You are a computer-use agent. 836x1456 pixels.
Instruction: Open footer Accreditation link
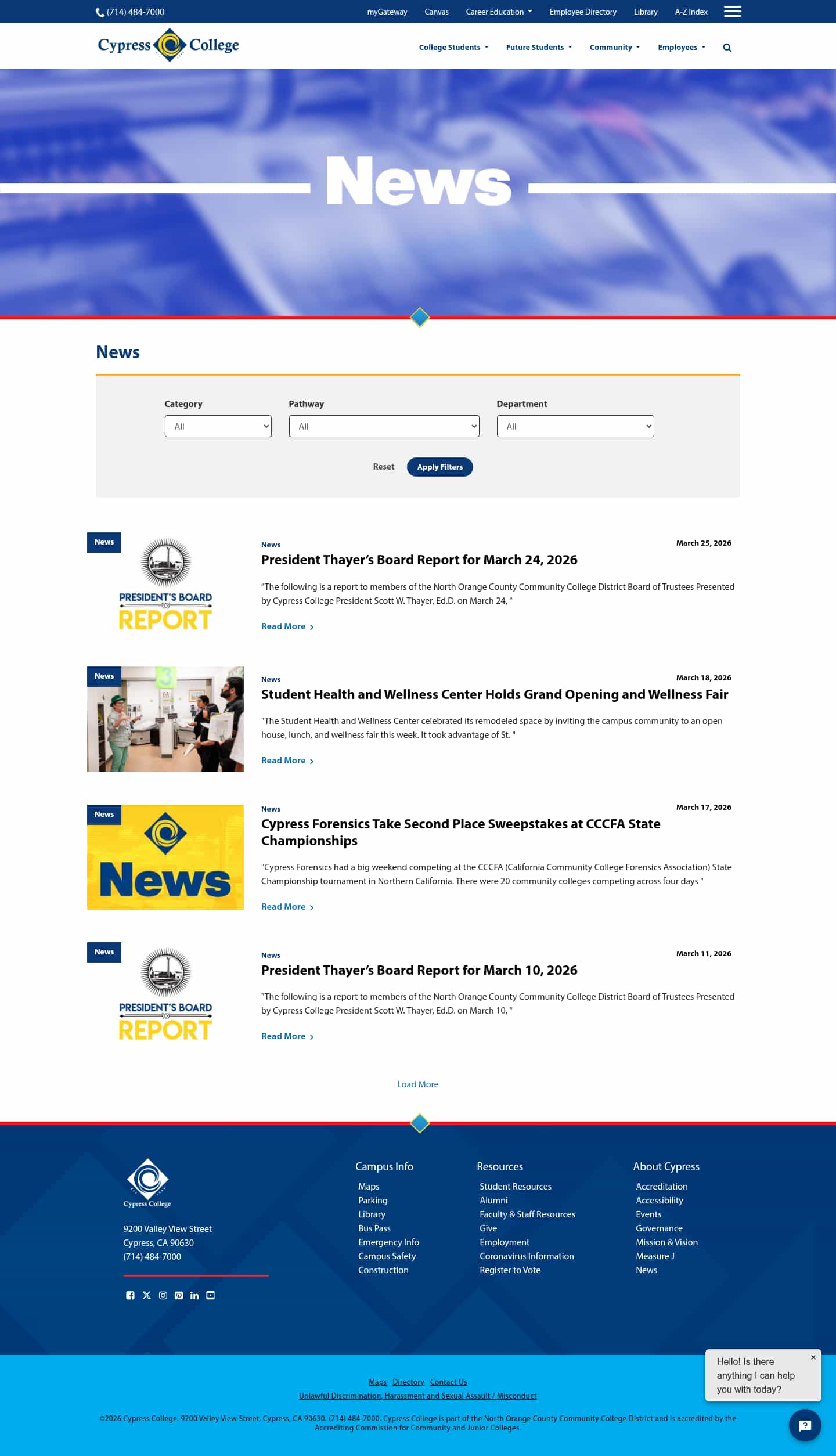(x=661, y=1187)
